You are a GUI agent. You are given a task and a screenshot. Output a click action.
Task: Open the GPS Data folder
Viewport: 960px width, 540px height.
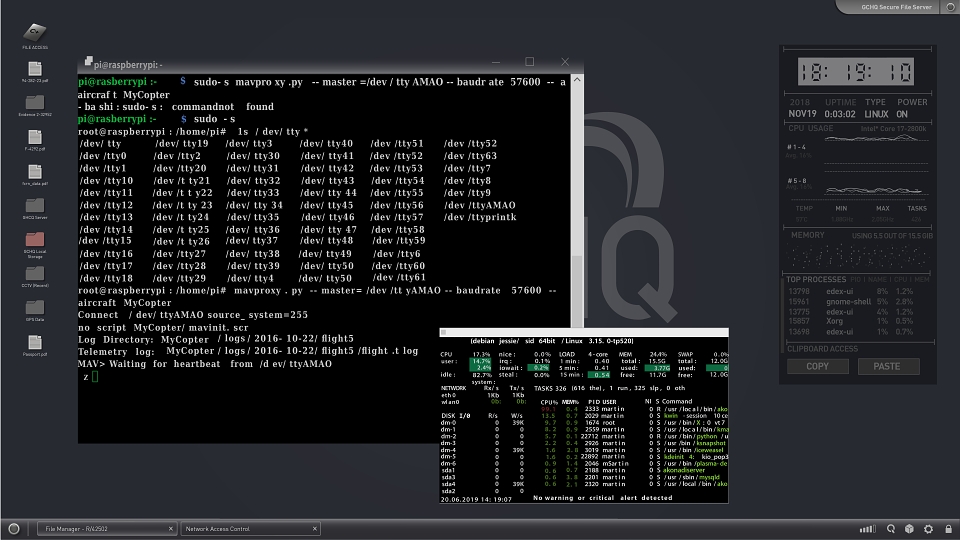[x=35, y=310]
